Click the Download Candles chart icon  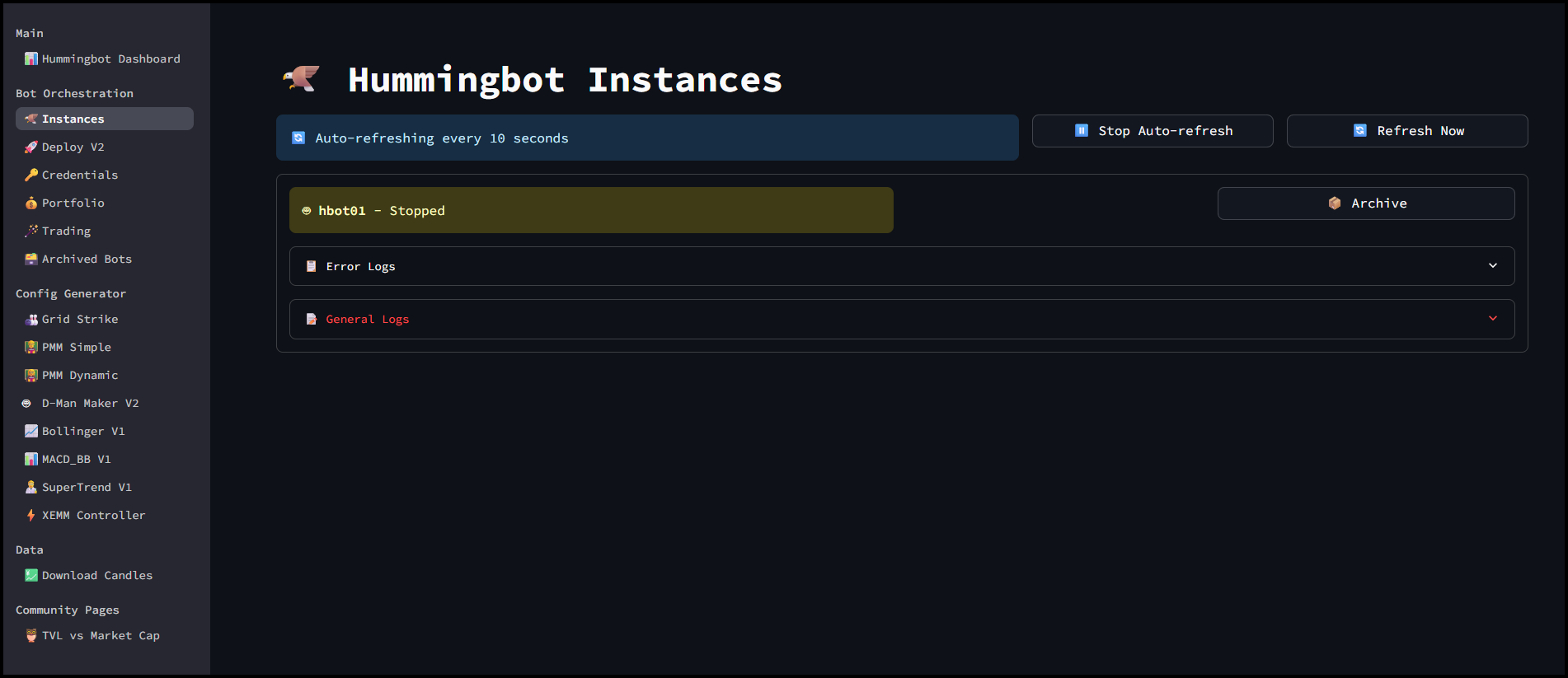click(31, 575)
